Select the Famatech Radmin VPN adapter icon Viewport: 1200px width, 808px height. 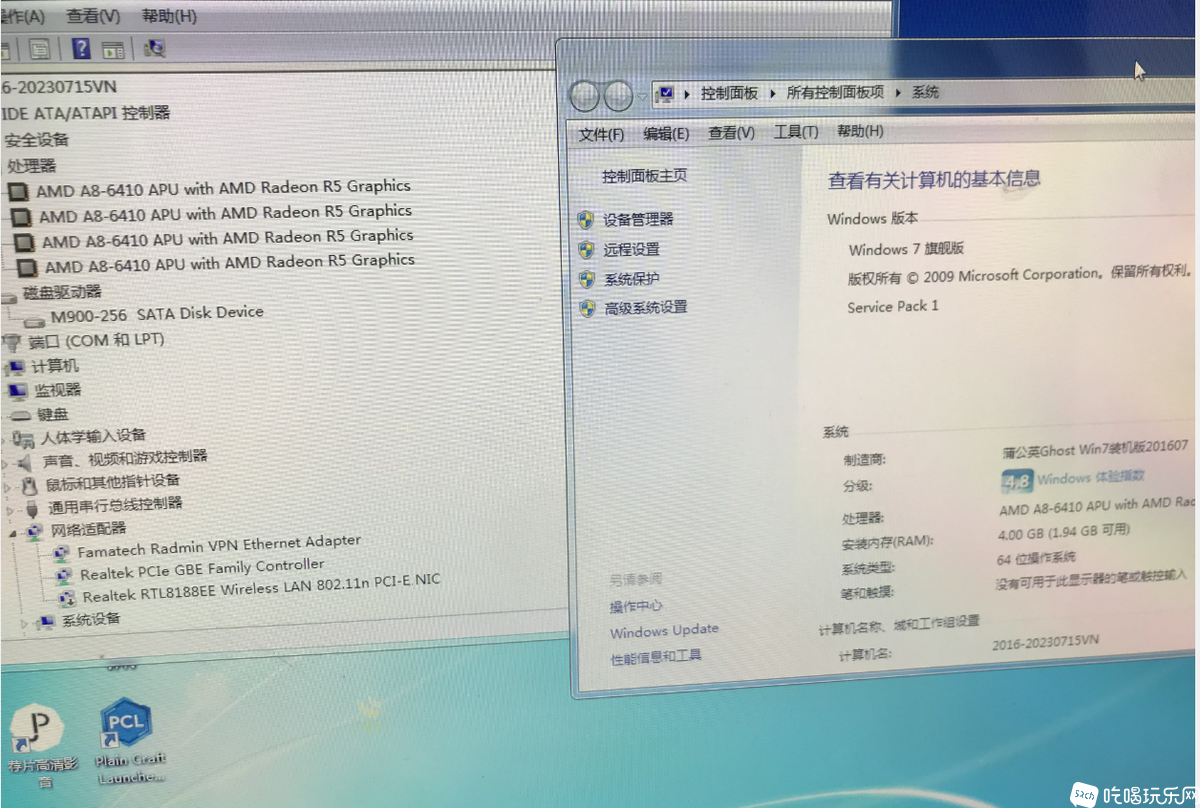(x=61, y=552)
